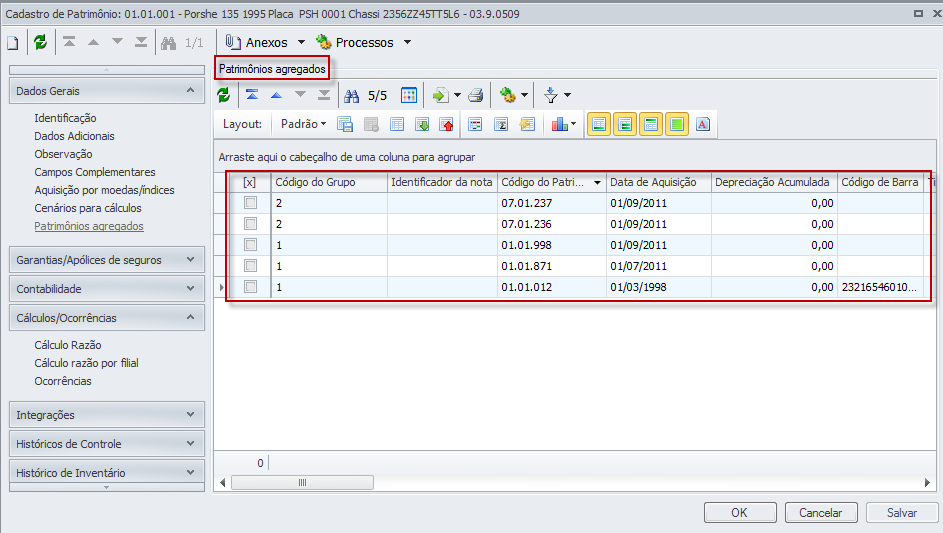Expand the Contabilidade section
The width and height of the screenshot is (943, 533).
pos(191,289)
